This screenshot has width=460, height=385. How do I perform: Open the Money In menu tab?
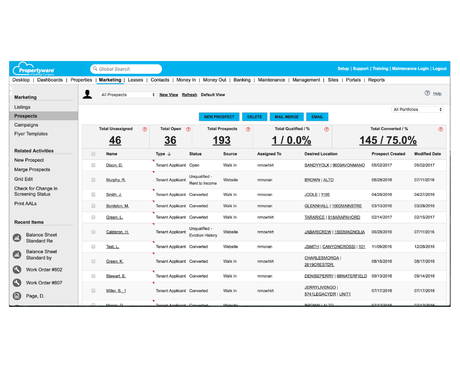pyautogui.click(x=186, y=80)
